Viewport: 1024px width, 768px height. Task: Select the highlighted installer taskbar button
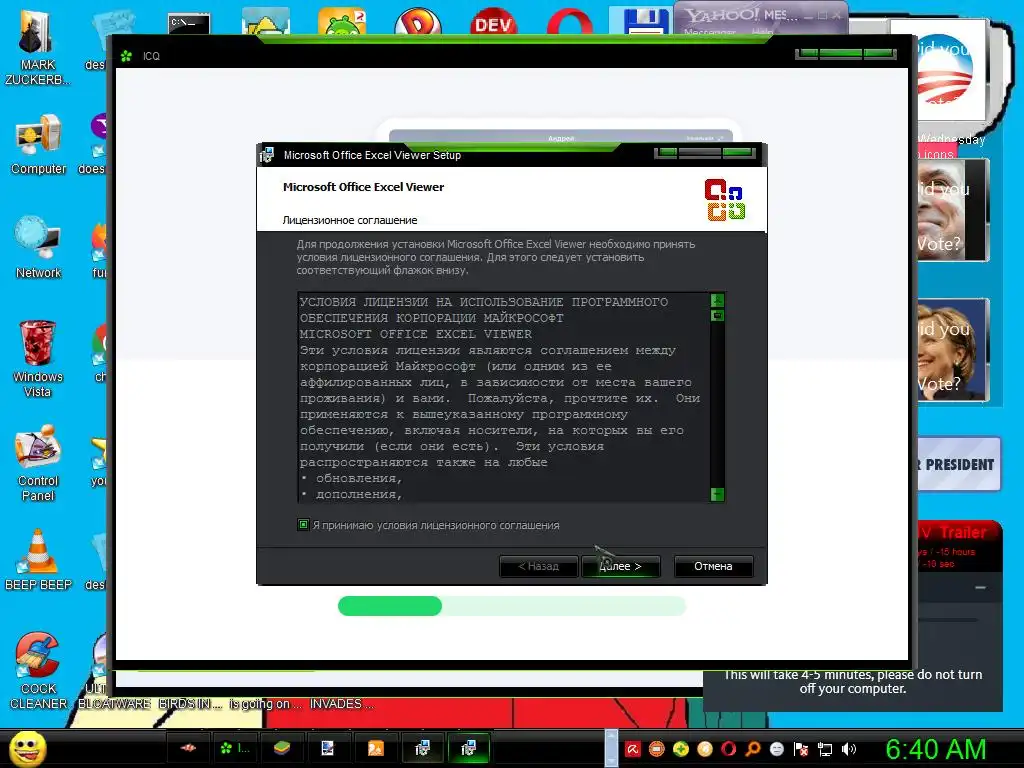(468, 748)
